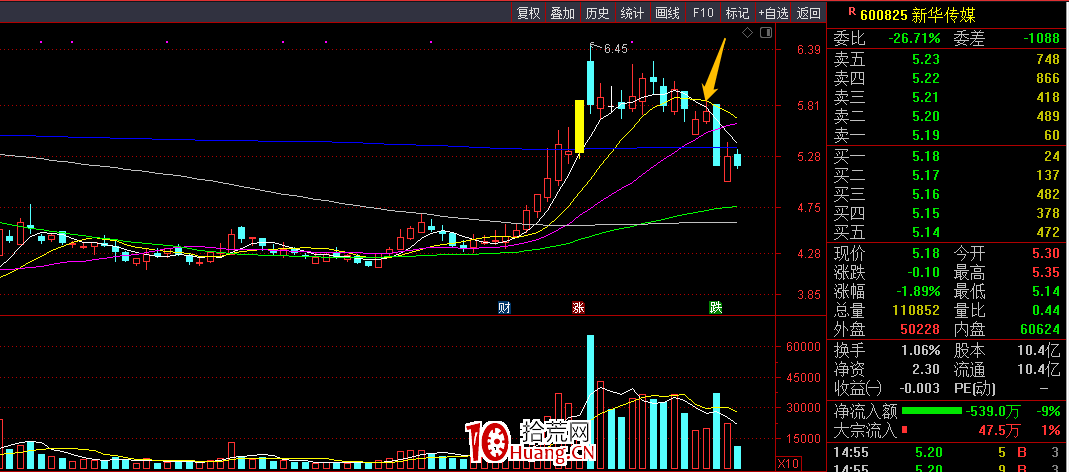Viewport: 1069px width, 472px height.
Task: Click the first 14:55 5.20 trade row
Action: (947, 452)
